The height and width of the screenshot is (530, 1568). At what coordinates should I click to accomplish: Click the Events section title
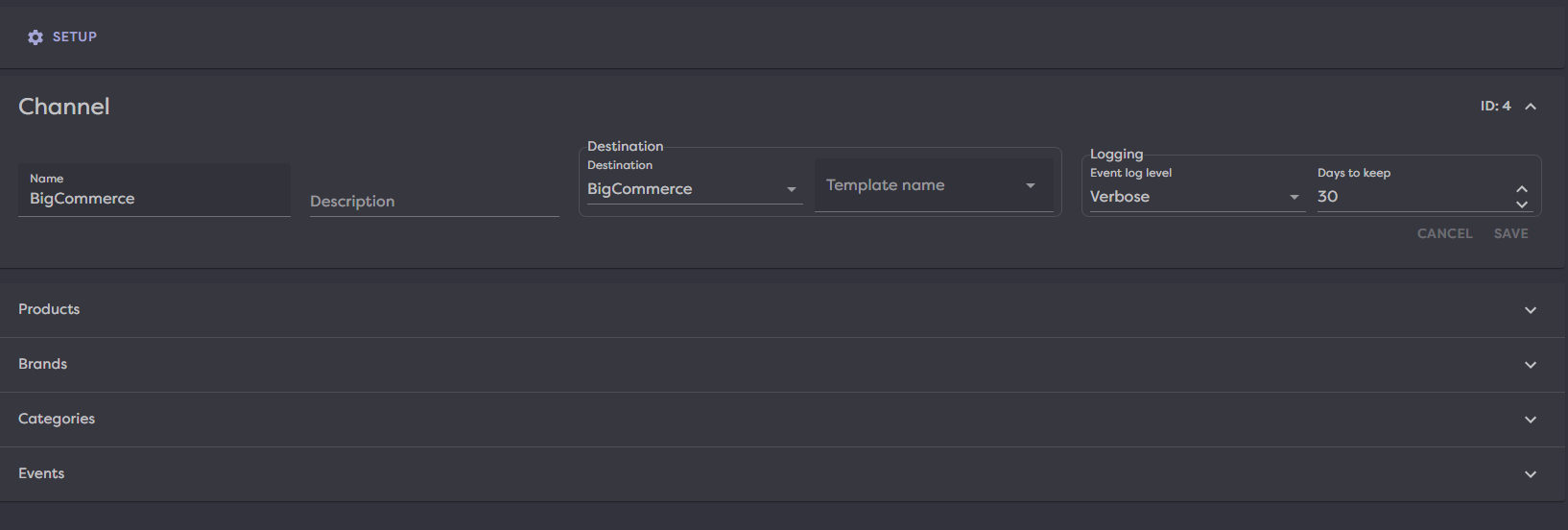tap(41, 473)
